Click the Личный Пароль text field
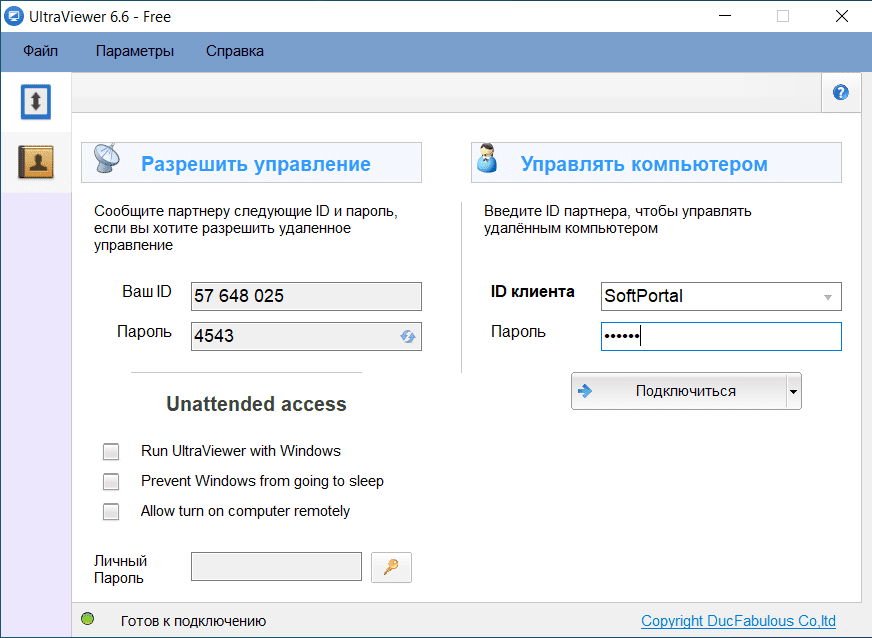The image size is (872, 638). [x=276, y=567]
